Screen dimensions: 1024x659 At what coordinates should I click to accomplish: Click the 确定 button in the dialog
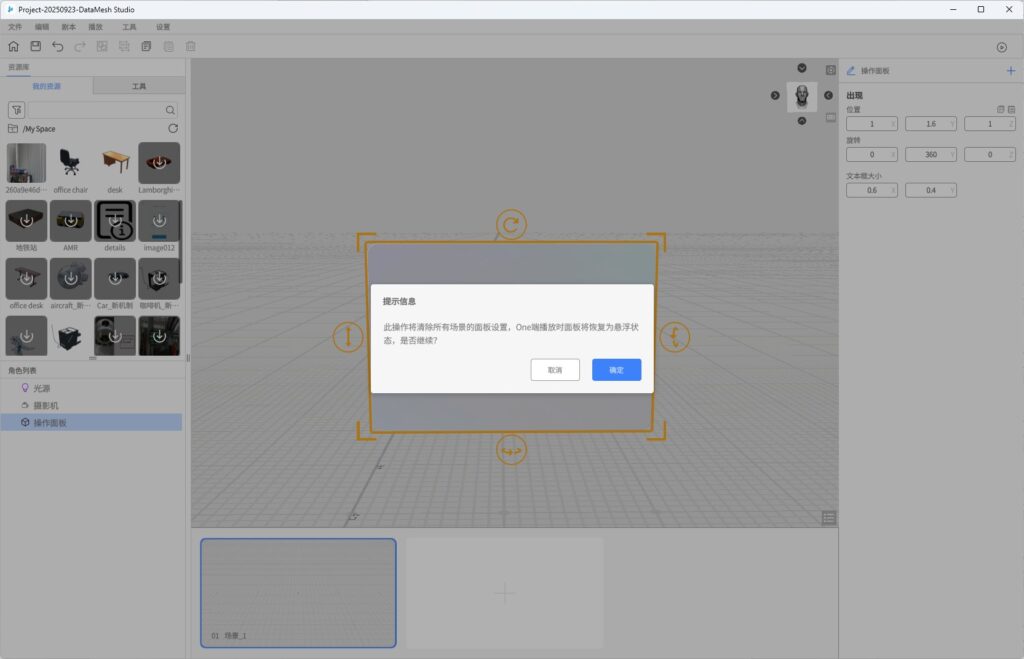pyautogui.click(x=616, y=370)
